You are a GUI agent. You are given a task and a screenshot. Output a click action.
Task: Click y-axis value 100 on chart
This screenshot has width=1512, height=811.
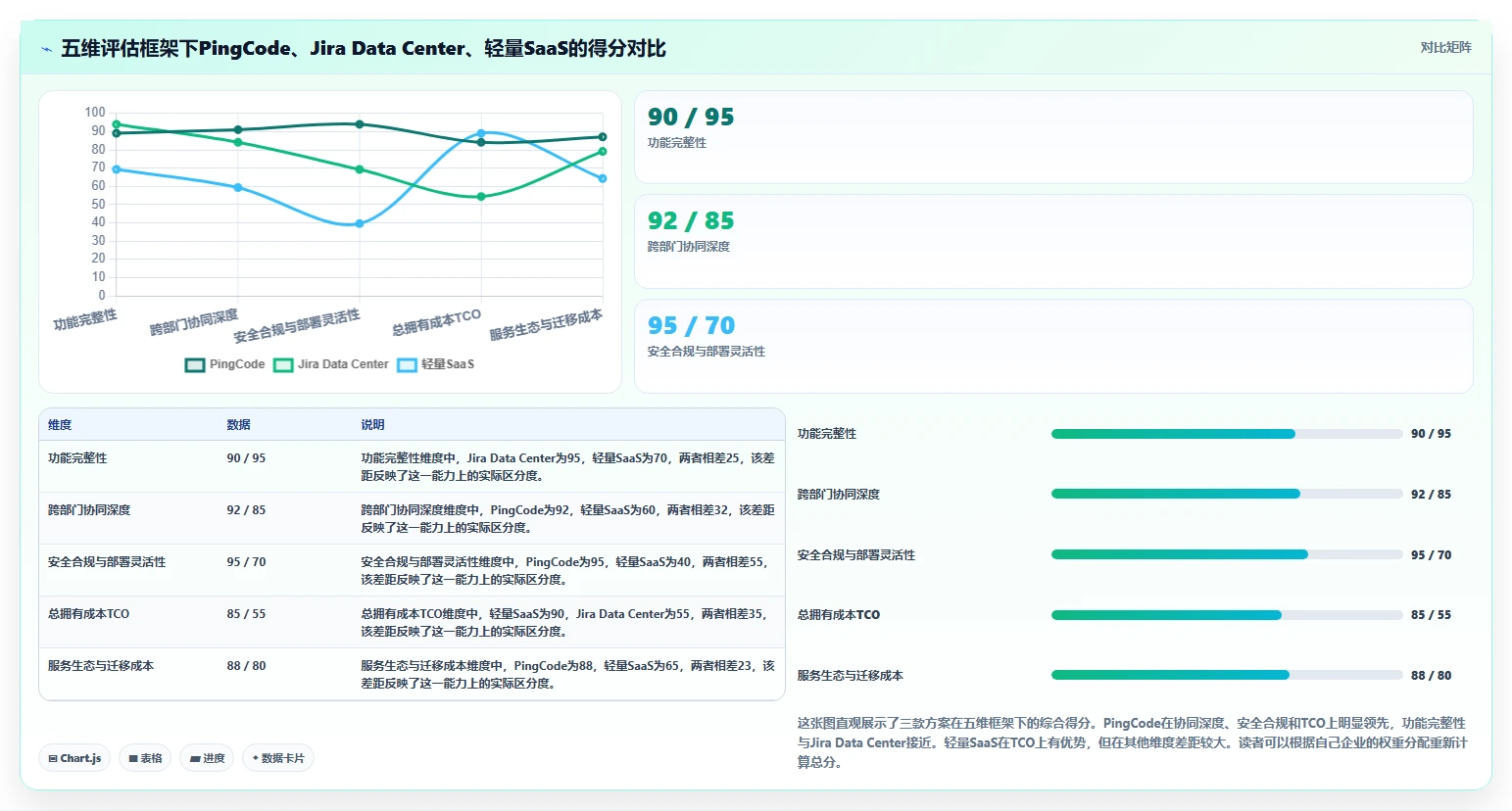point(95,113)
